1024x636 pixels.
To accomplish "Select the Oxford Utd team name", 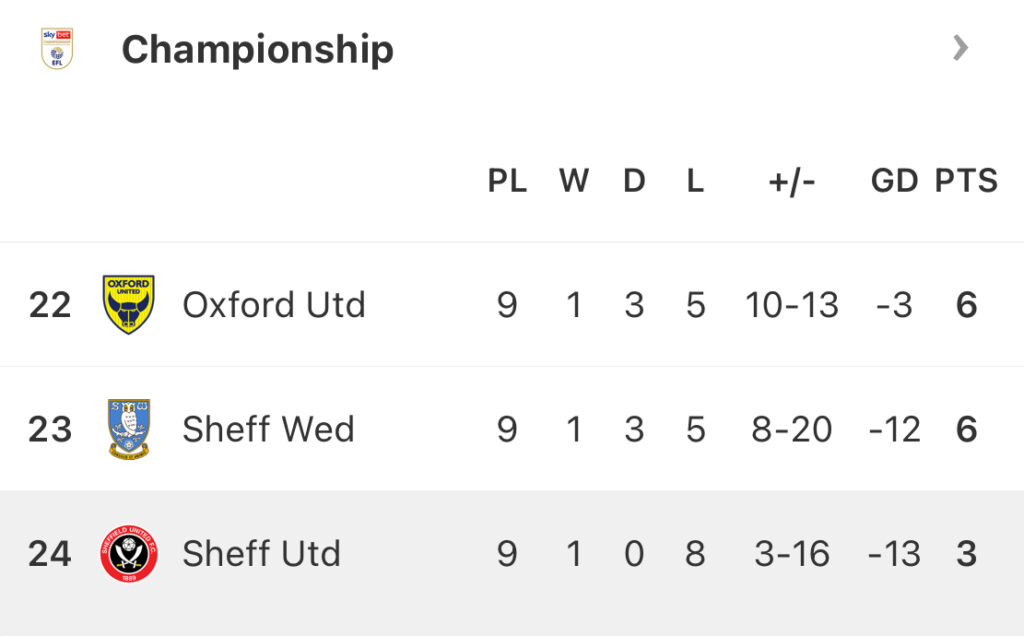I will 273,304.
